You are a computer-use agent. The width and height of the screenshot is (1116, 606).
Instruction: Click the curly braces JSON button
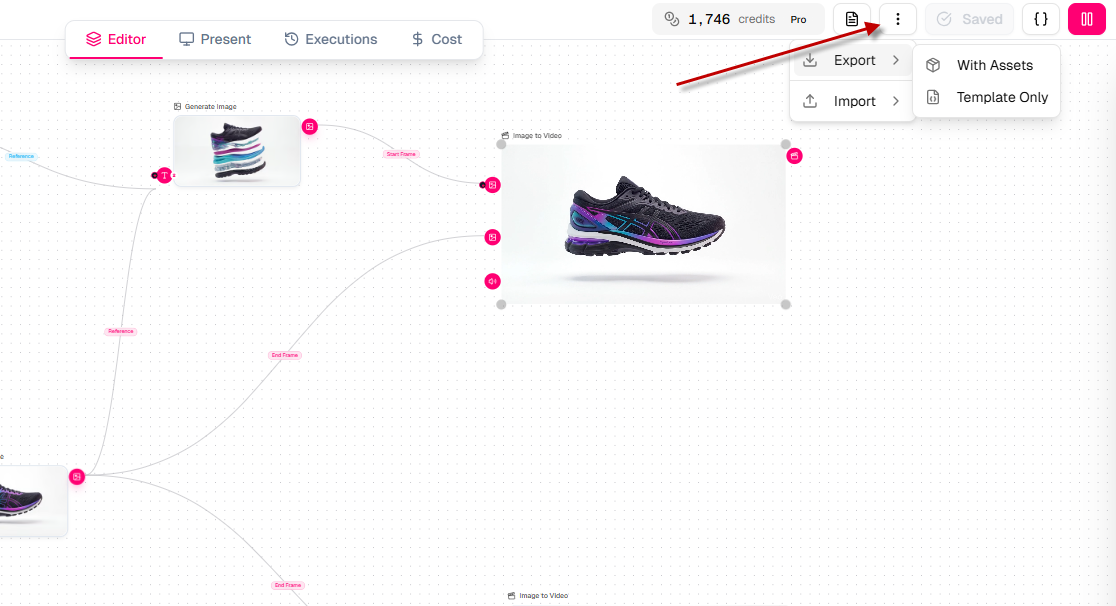pyautogui.click(x=1040, y=19)
